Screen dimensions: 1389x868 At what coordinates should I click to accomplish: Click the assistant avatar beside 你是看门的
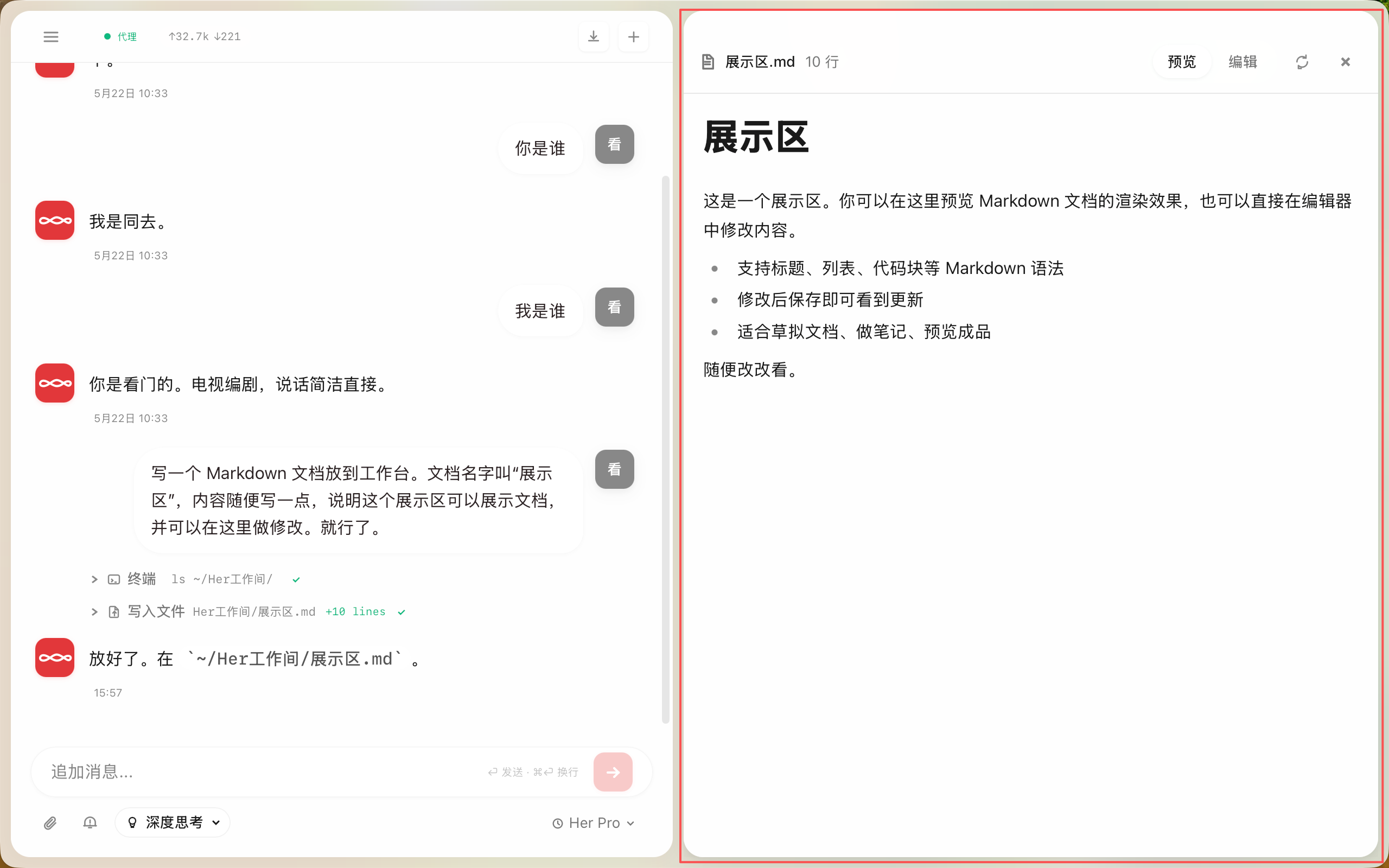coord(54,383)
